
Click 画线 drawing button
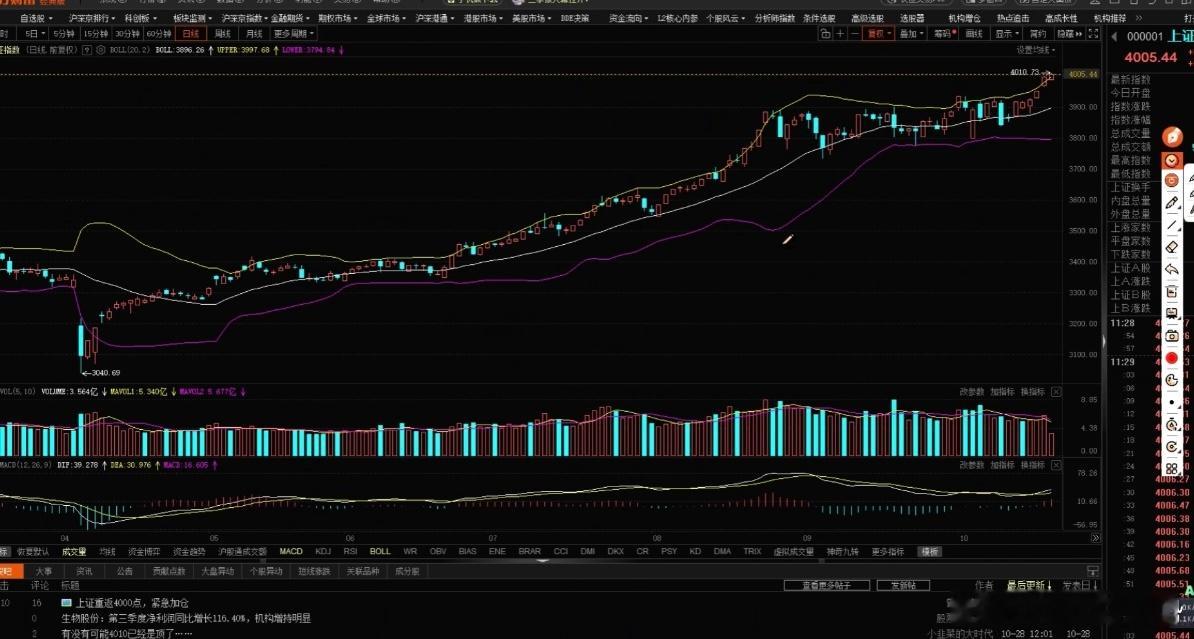point(975,34)
